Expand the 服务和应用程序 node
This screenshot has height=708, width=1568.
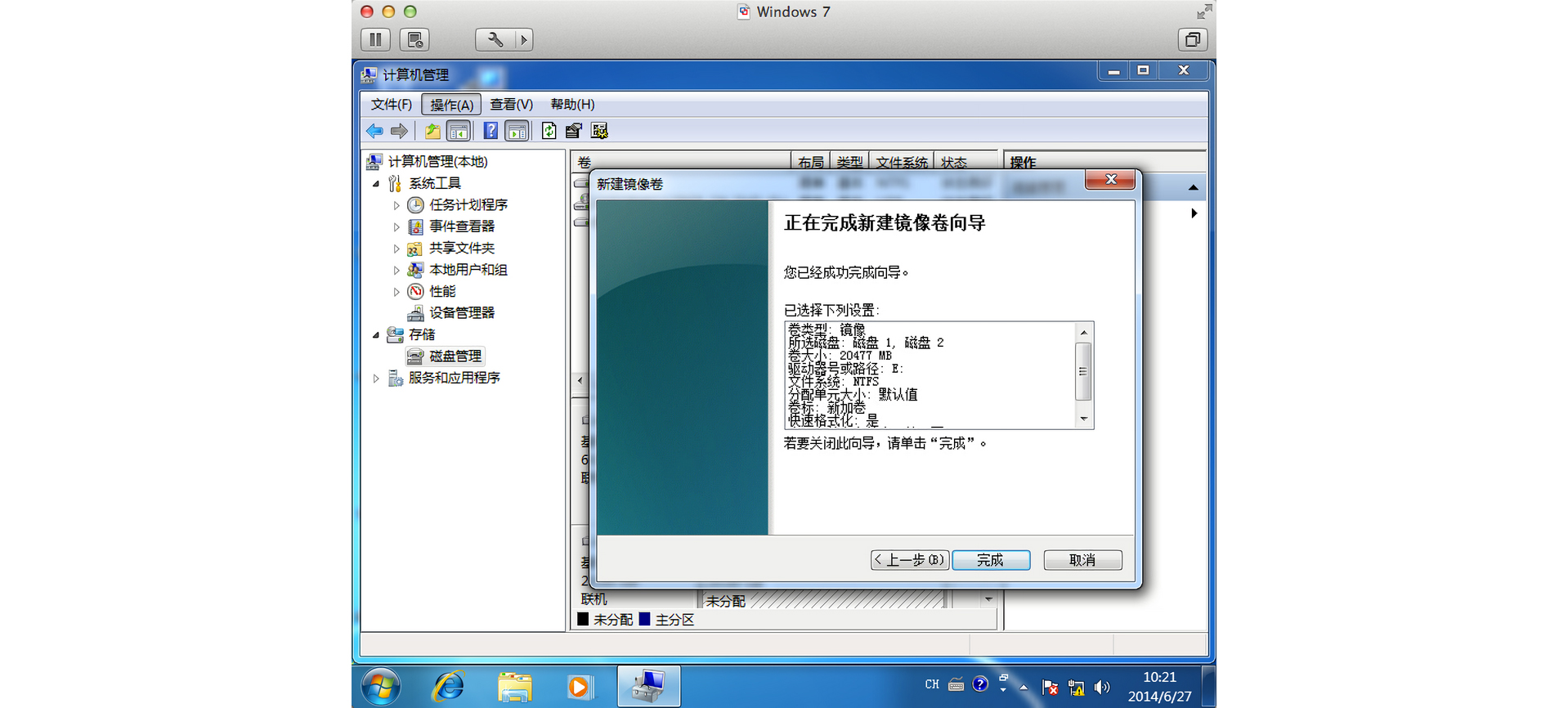pyautogui.click(x=376, y=379)
